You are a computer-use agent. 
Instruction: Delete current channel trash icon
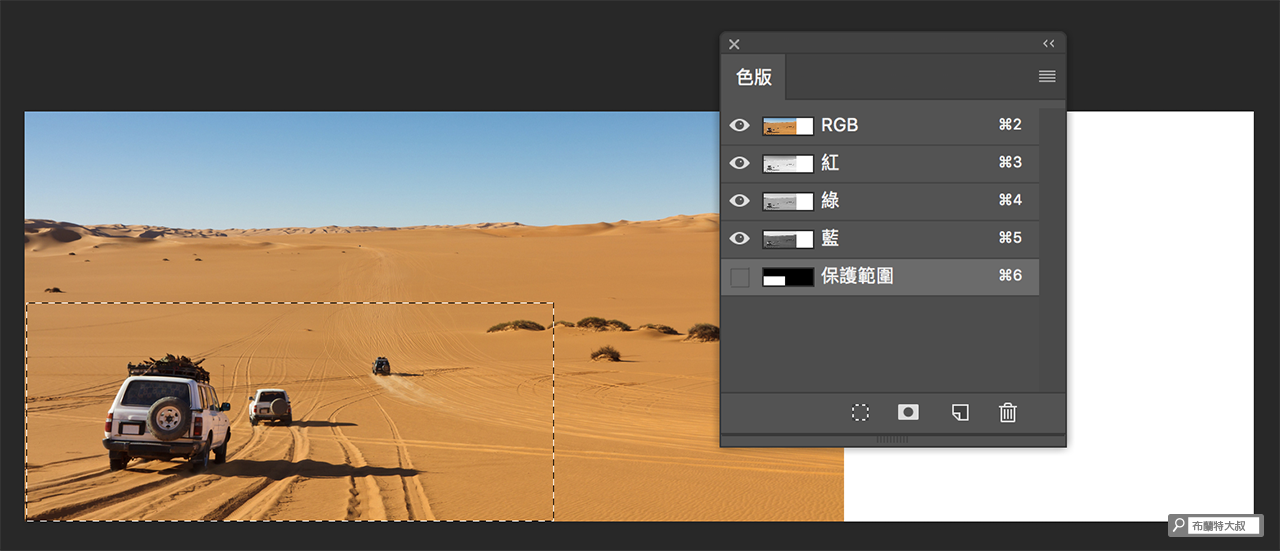[1008, 412]
